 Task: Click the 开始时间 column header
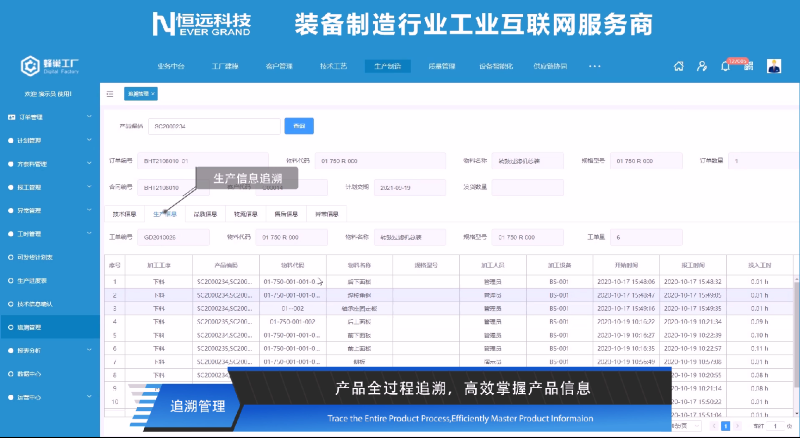(x=626, y=265)
